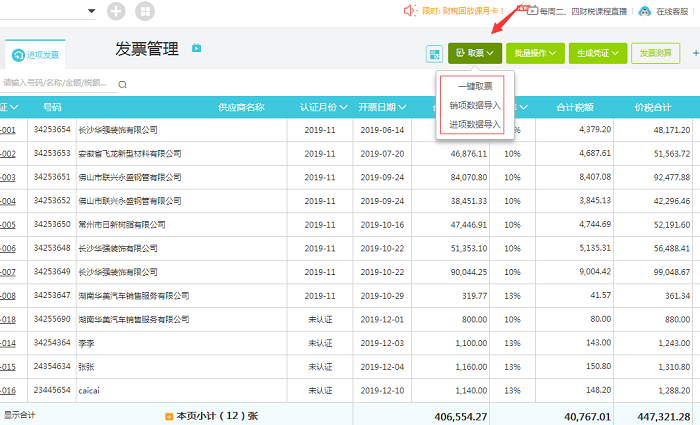
Task: Select amount cell 84,070.80
Action: [469, 177]
